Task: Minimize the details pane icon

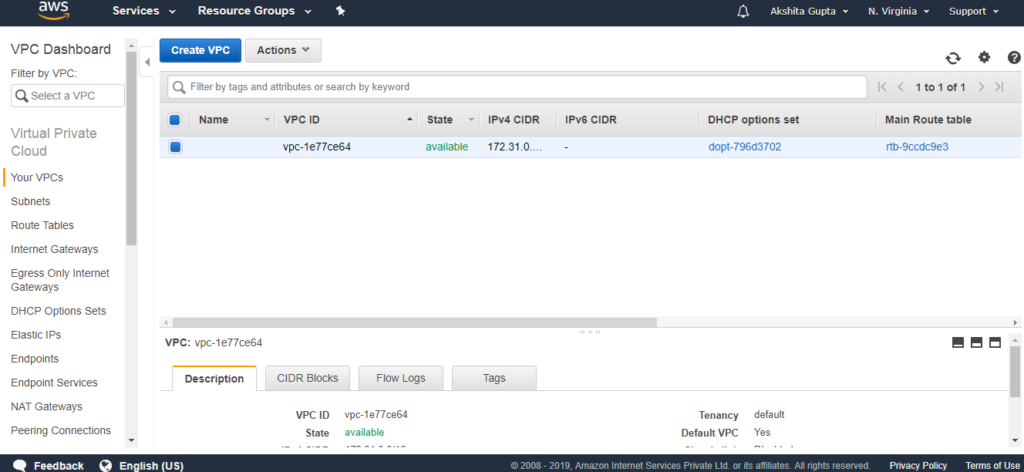Action: click(x=958, y=343)
